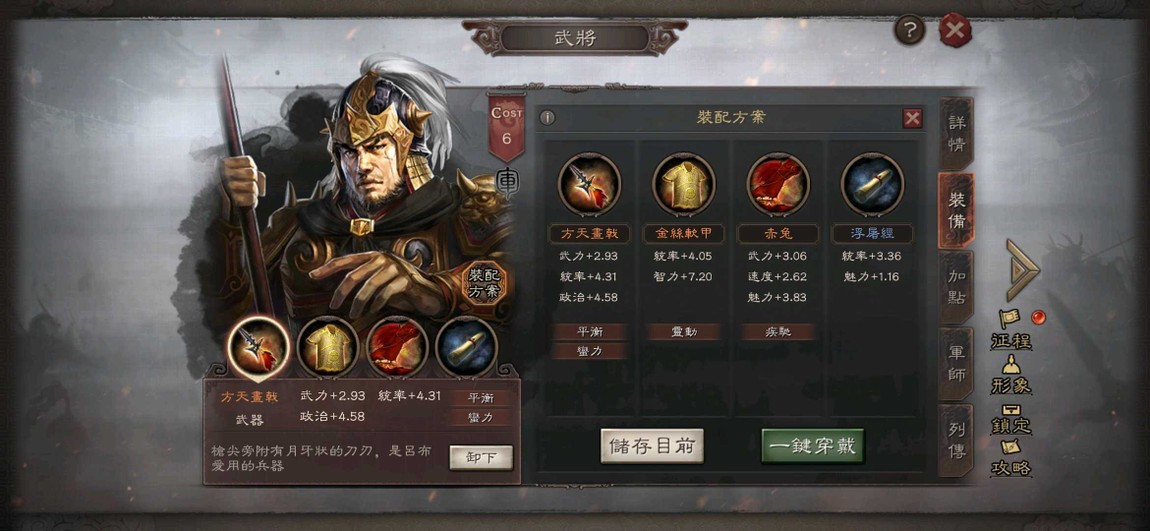The width and height of the screenshot is (1150, 531).
Task: Switch to the 加點 tab
Action: coord(956,287)
